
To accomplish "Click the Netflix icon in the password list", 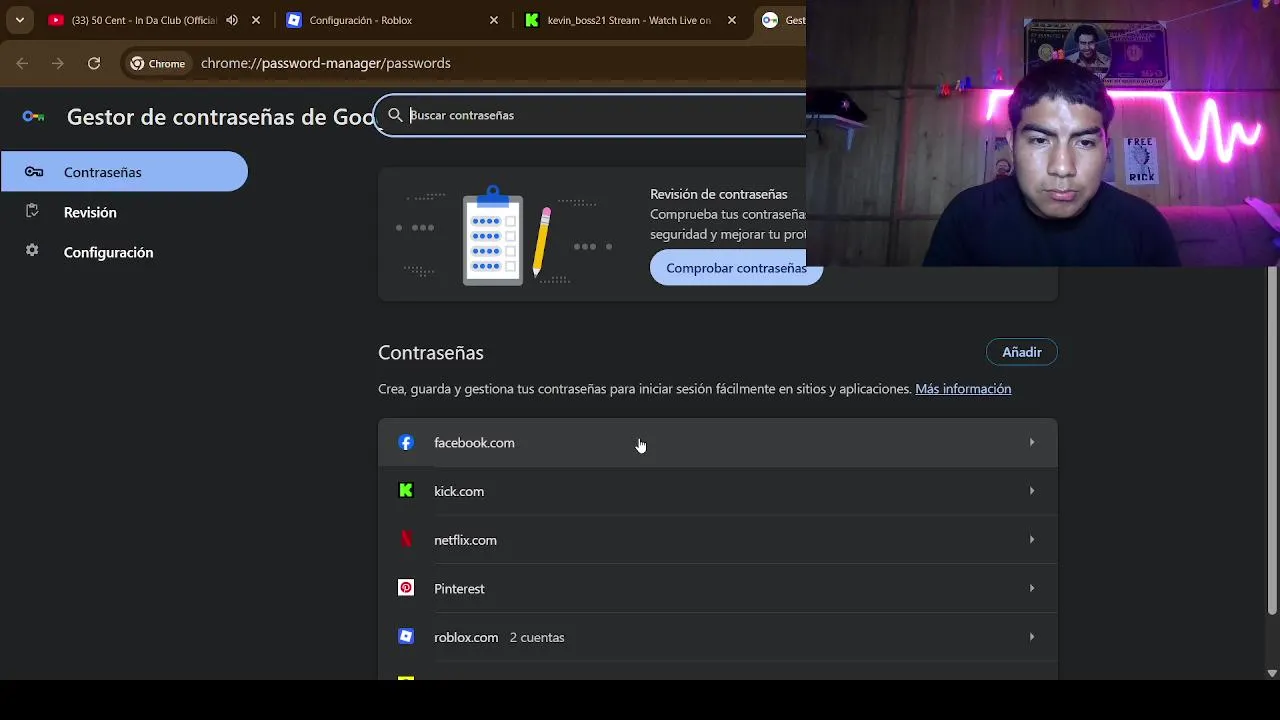I will click(406, 539).
